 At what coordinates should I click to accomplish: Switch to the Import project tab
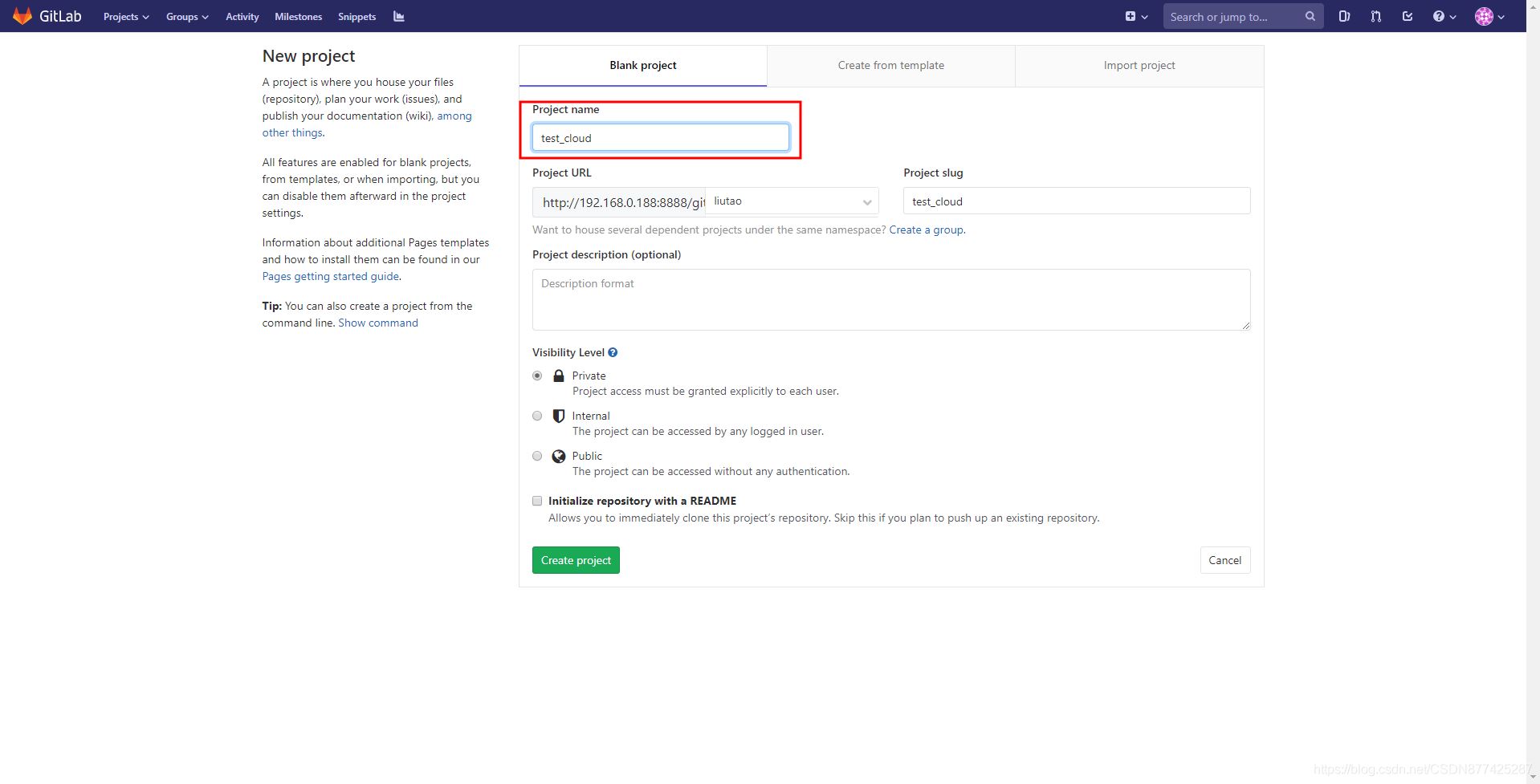(1139, 65)
